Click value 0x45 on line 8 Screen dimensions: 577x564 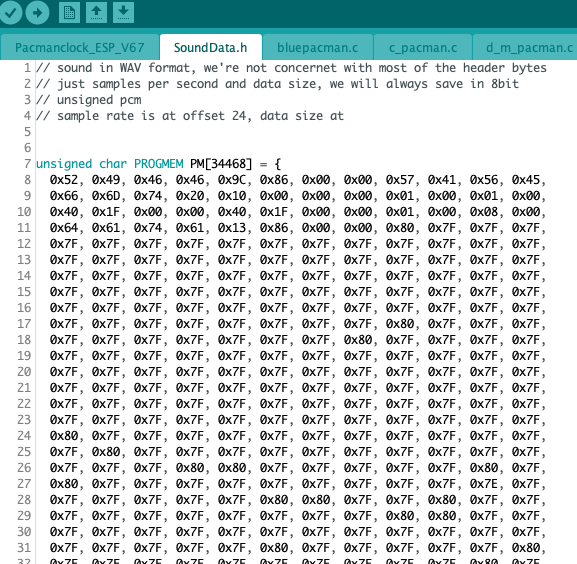(526, 180)
